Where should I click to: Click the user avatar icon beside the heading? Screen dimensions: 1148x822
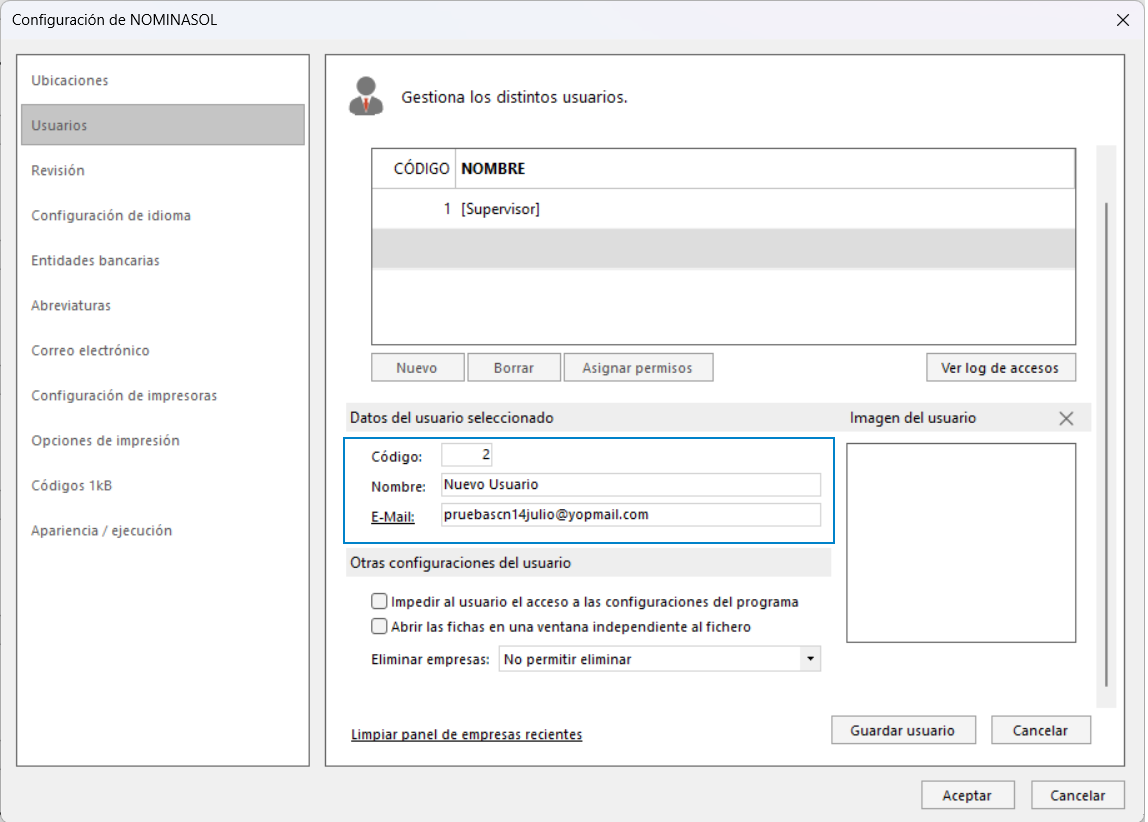(x=366, y=96)
